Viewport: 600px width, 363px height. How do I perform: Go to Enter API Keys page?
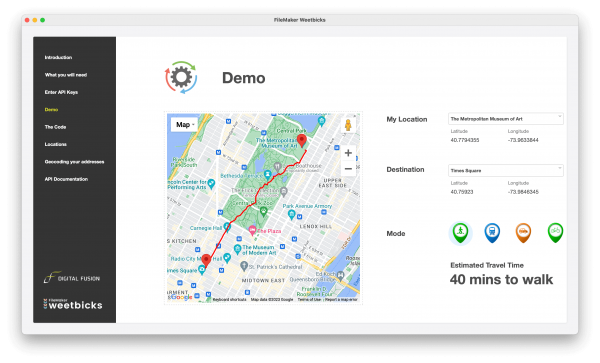61,92
